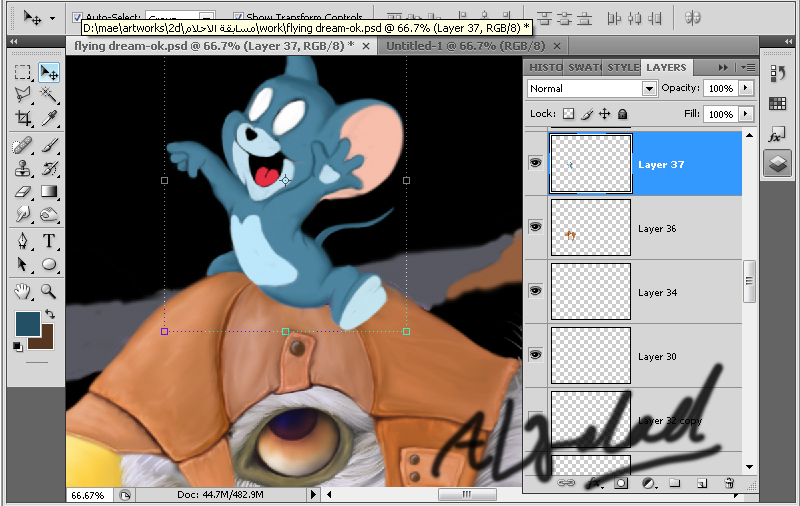Switch to the SWAT panel tab

tap(584, 67)
